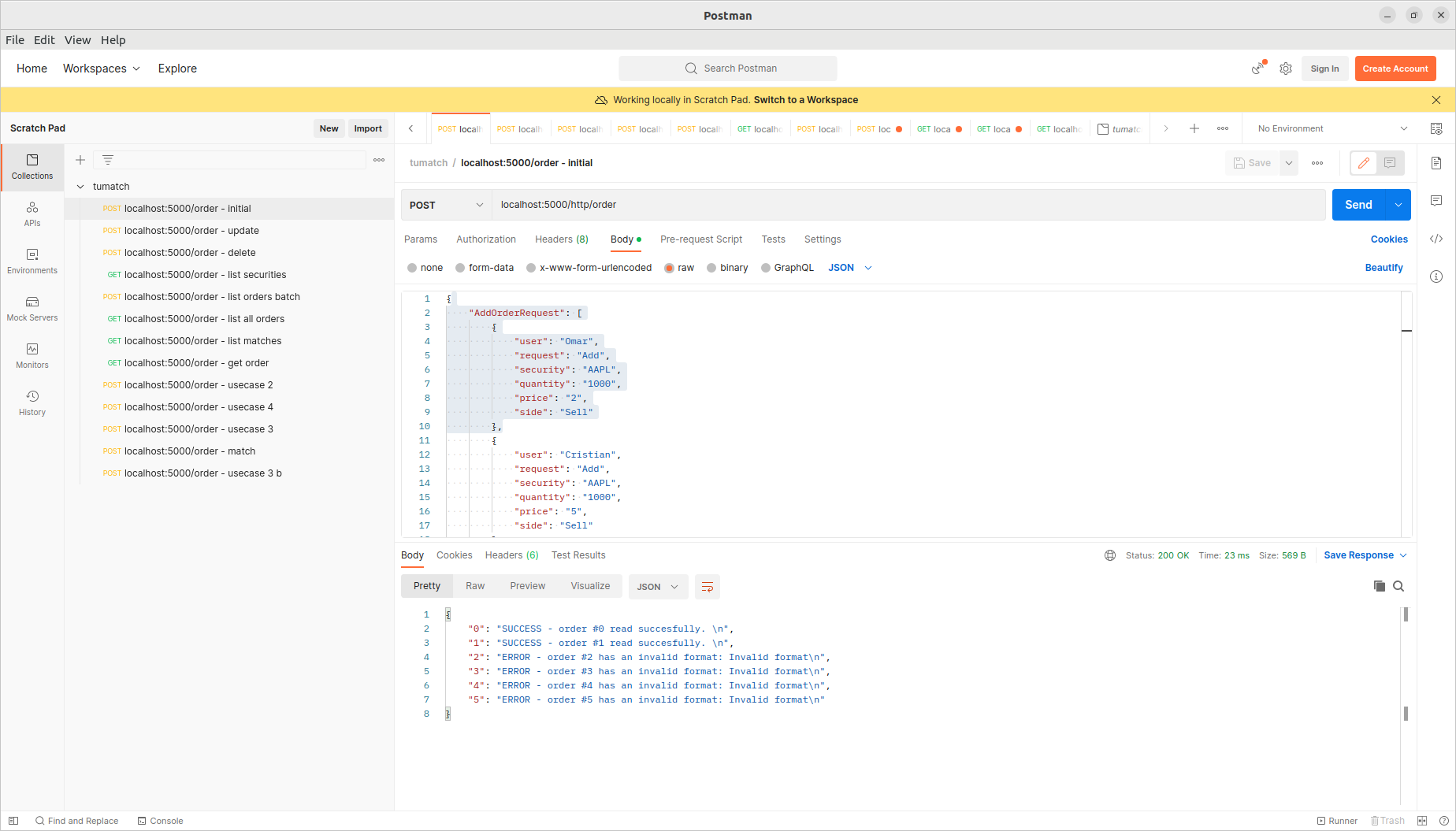Switch to edit mode pencil icon
The width and height of the screenshot is (1456, 831).
pos(1364,163)
